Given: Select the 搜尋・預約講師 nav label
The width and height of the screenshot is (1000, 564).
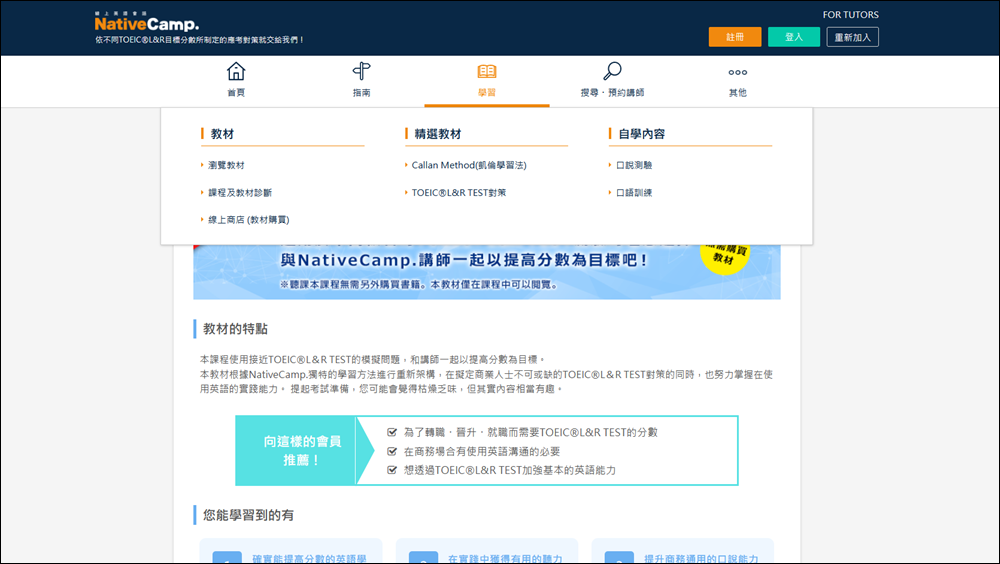Looking at the screenshot, I should 612,93.
